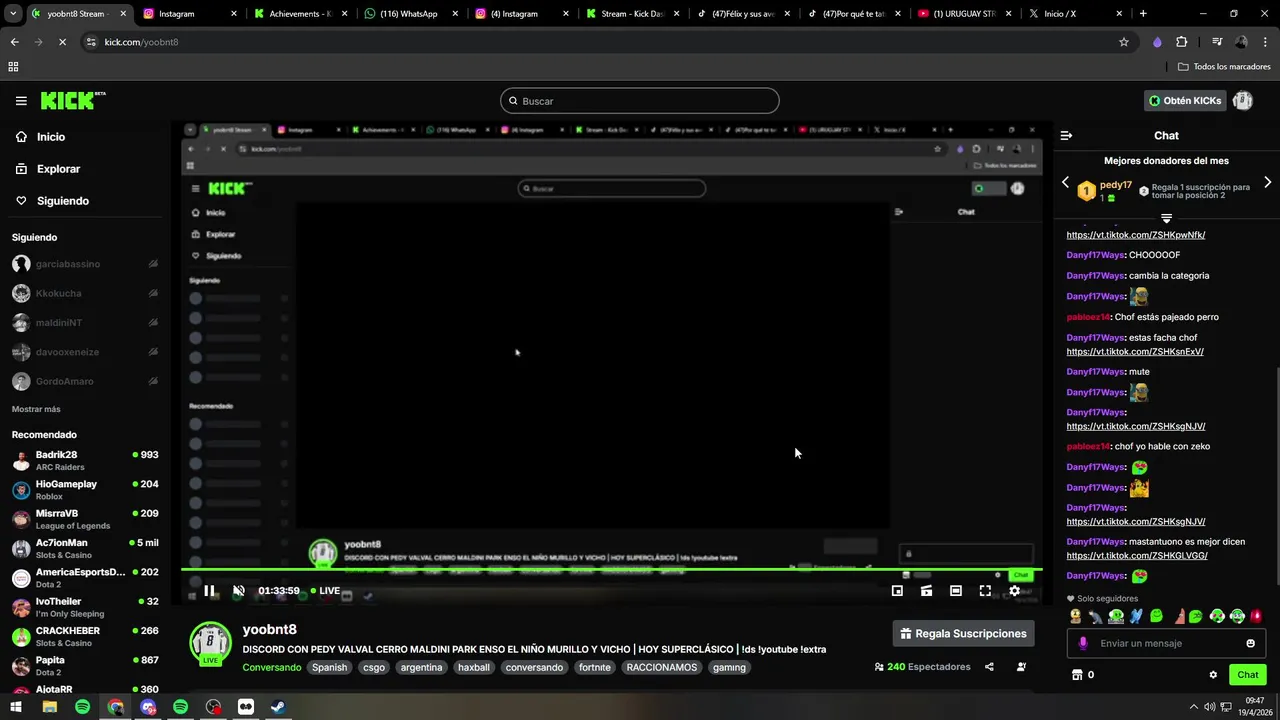Click the Obtén KICKs button
This screenshot has height=720, width=1280.
tap(1186, 101)
